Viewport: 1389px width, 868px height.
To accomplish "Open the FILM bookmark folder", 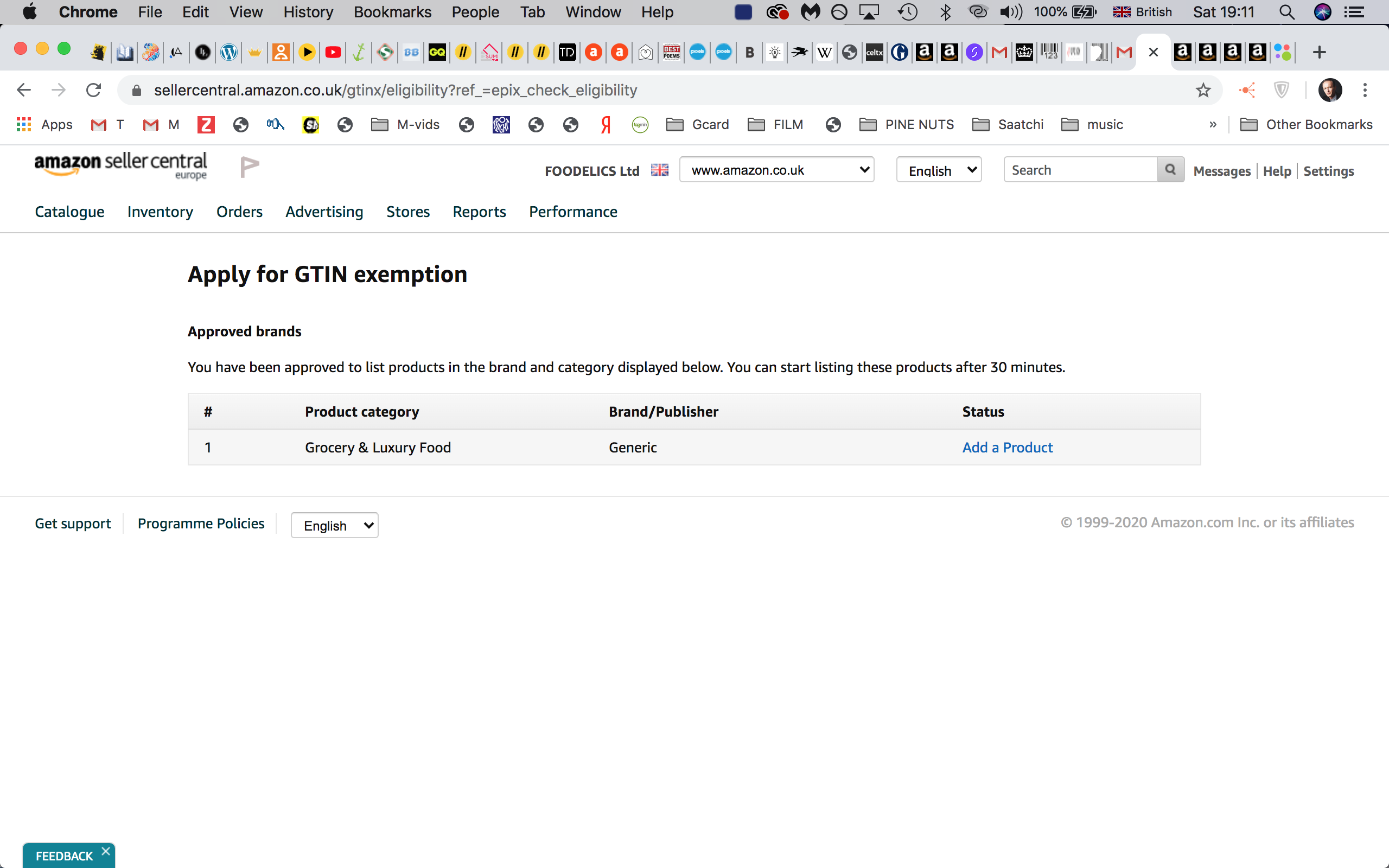I will click(x=775, y=125).
